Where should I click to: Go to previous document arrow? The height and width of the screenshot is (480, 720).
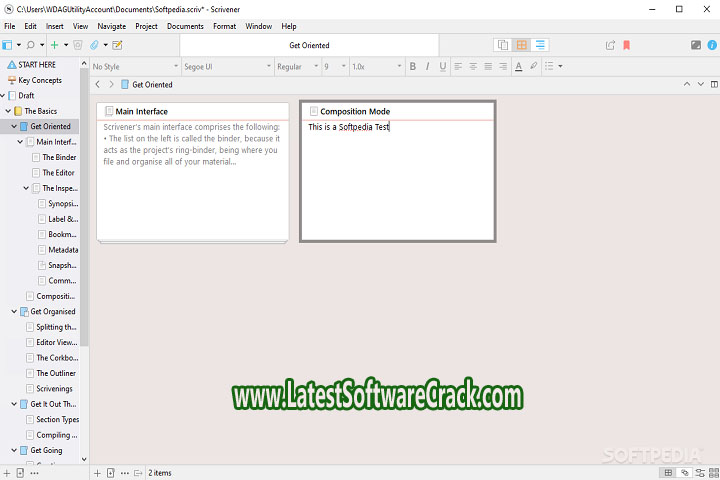pyautogui.click(x=686, y=84)
